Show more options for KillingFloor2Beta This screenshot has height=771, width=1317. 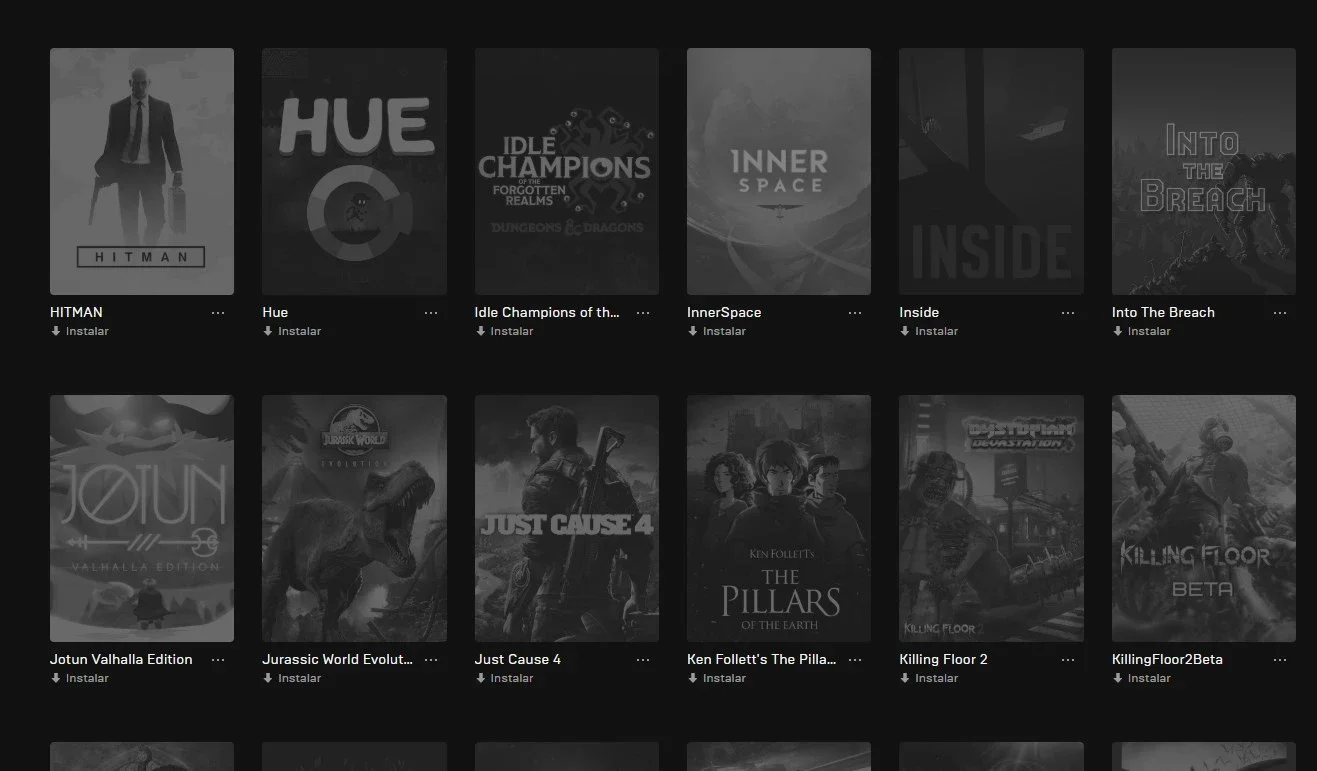coord(1280,660)
